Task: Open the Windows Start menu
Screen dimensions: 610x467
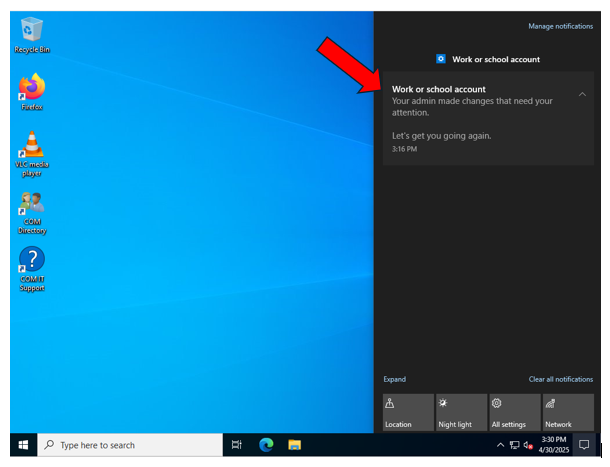Action: point(23,445)
